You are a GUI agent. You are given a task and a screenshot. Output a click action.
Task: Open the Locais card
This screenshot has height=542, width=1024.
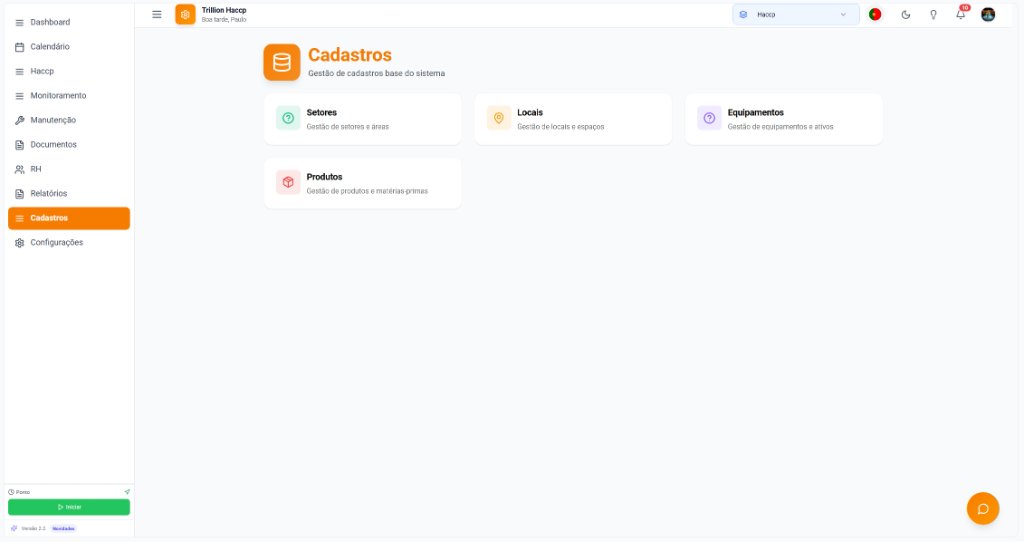[573, 119]
